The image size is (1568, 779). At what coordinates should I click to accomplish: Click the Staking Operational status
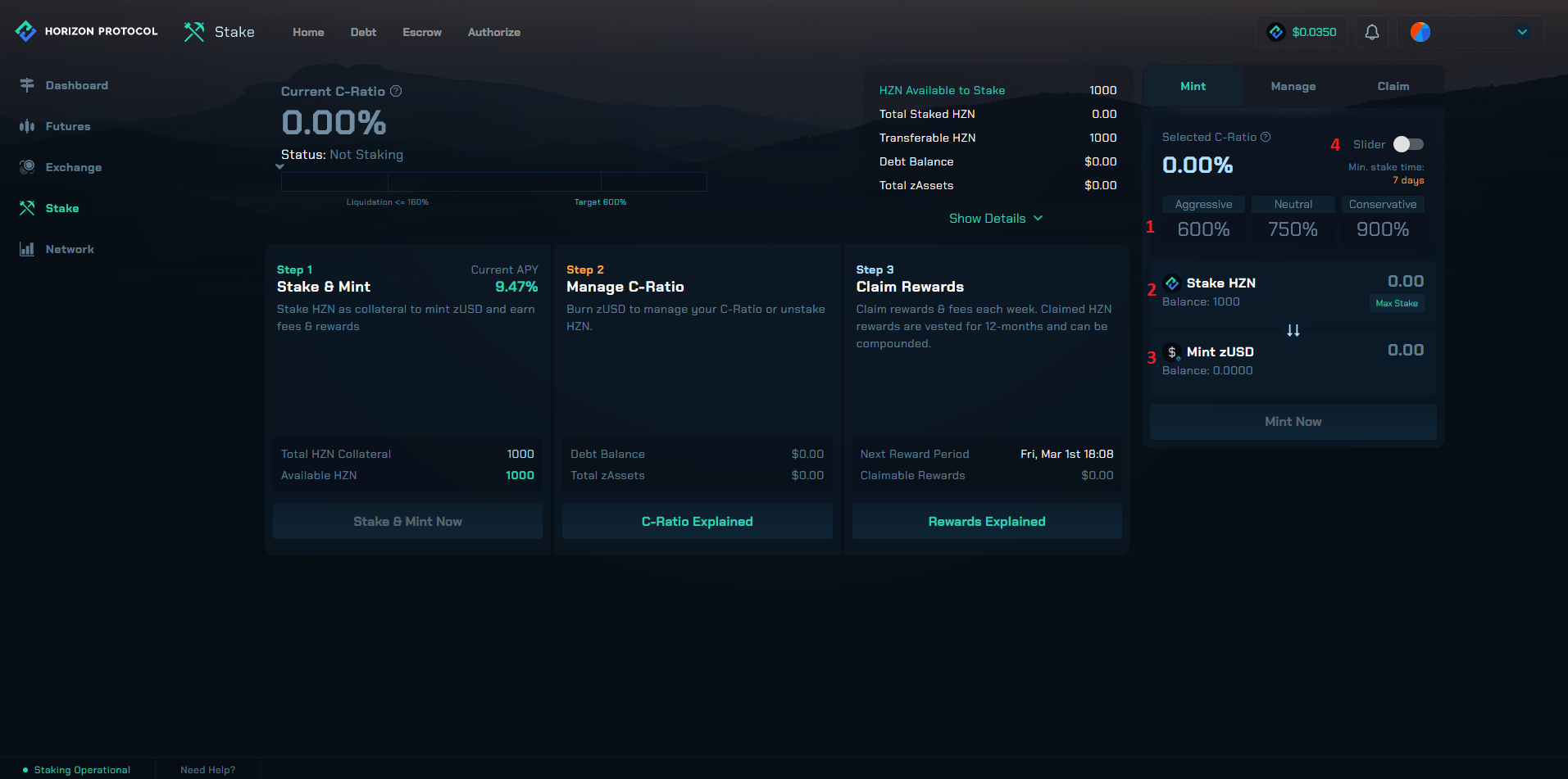[x=77, y=770]
